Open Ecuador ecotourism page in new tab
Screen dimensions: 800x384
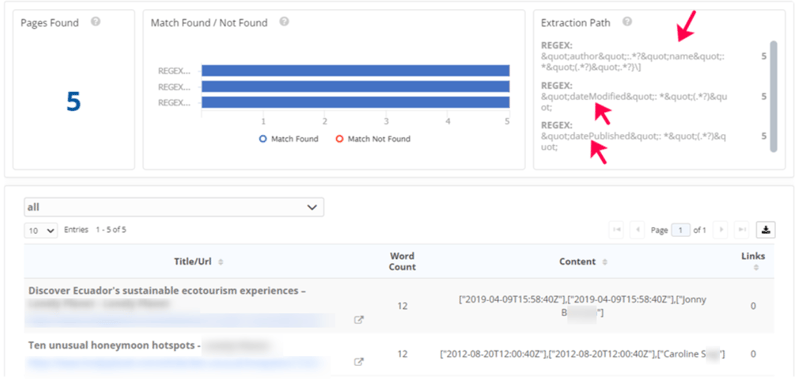[359, 320]
